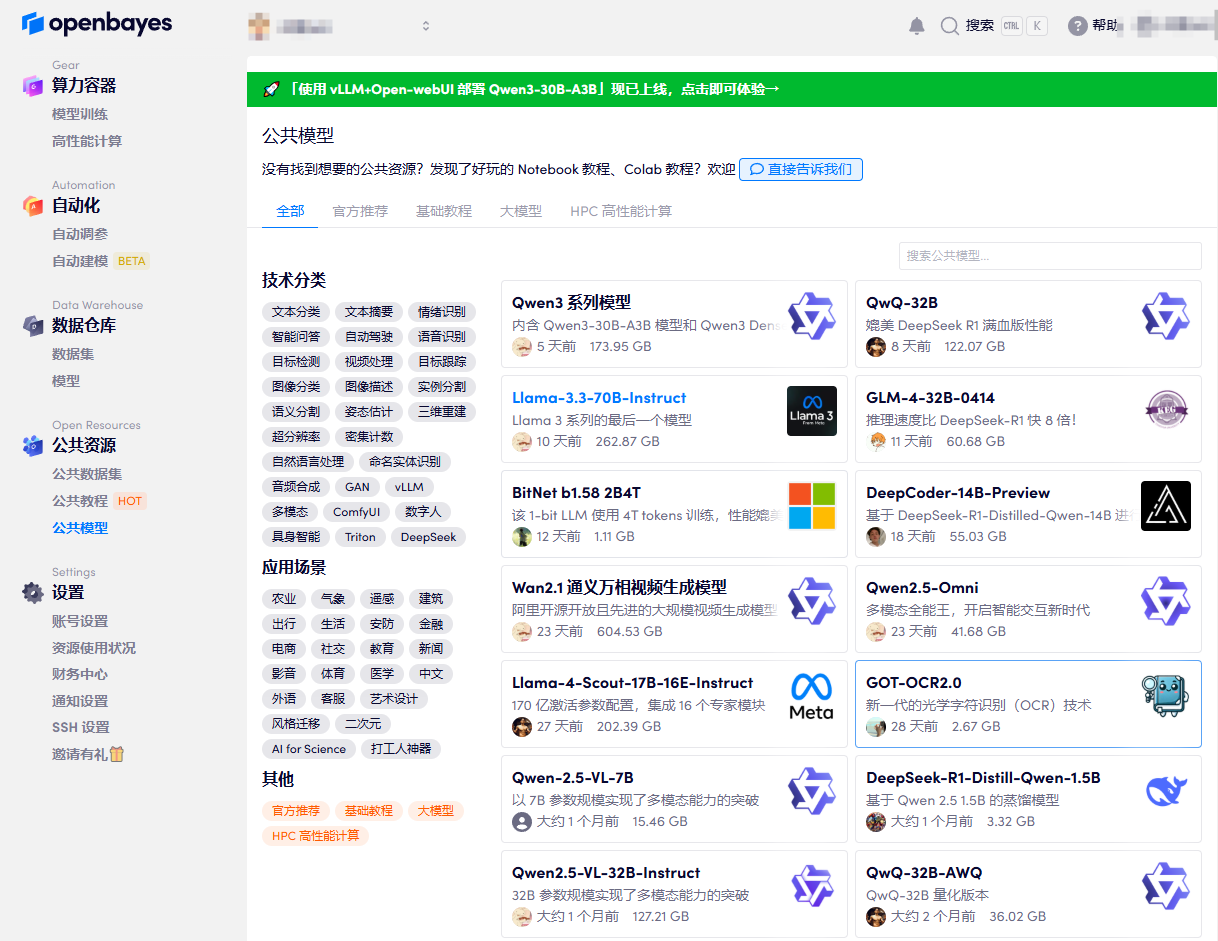Screen dimensions: 1218x941
Task: Switch to the HPC 高性能计算 tab
Action: tap(621, 211)
